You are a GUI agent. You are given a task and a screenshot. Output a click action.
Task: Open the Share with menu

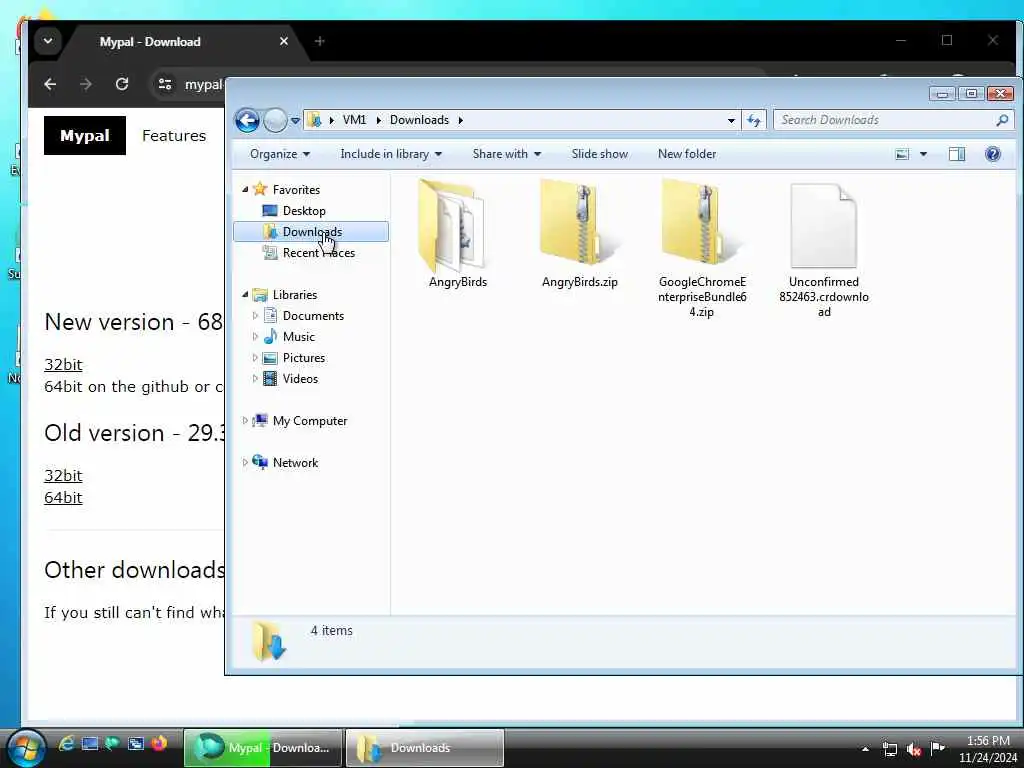(507, 154)
